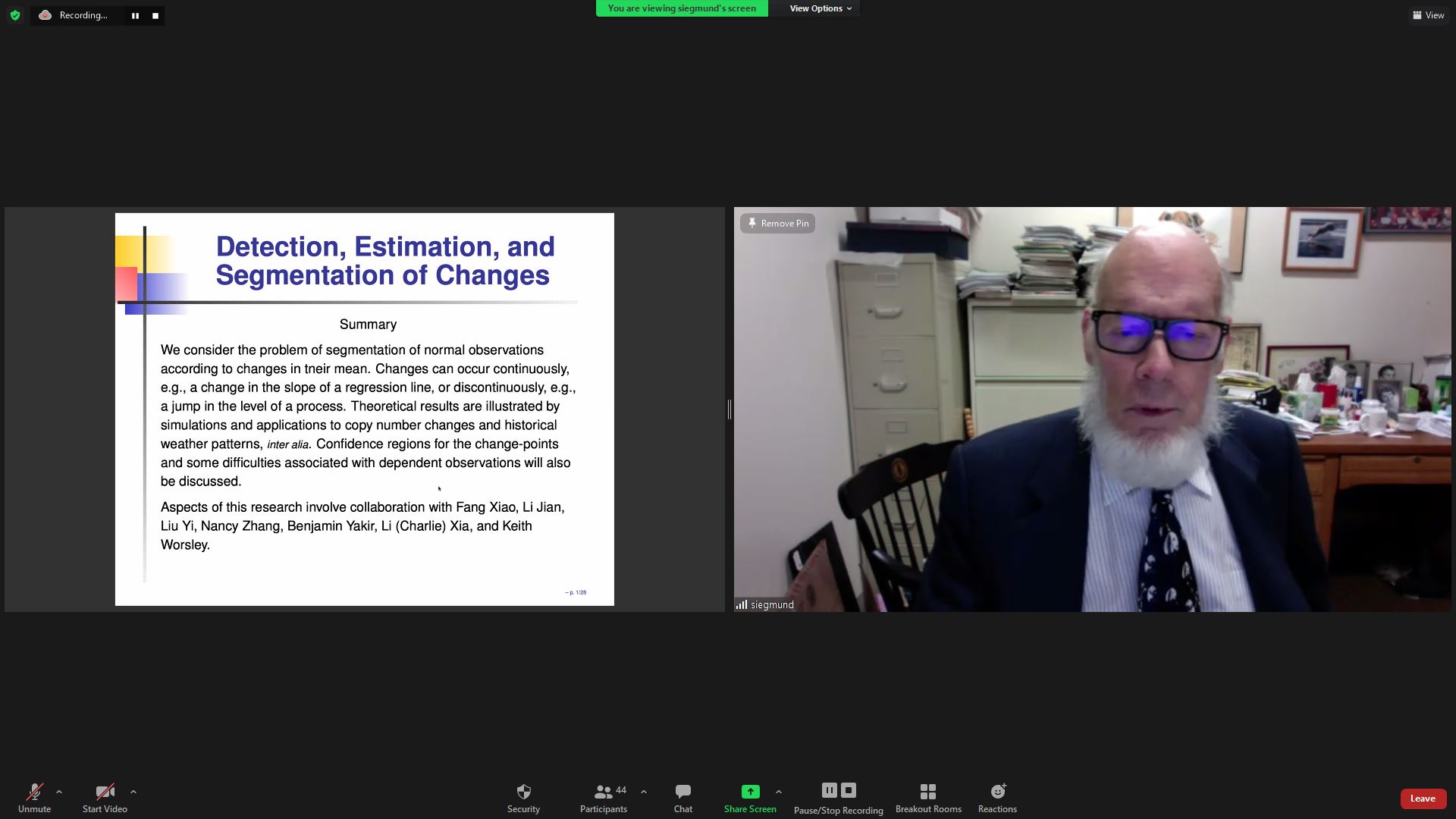Open the View layout menu

(x=1429, y=15)
